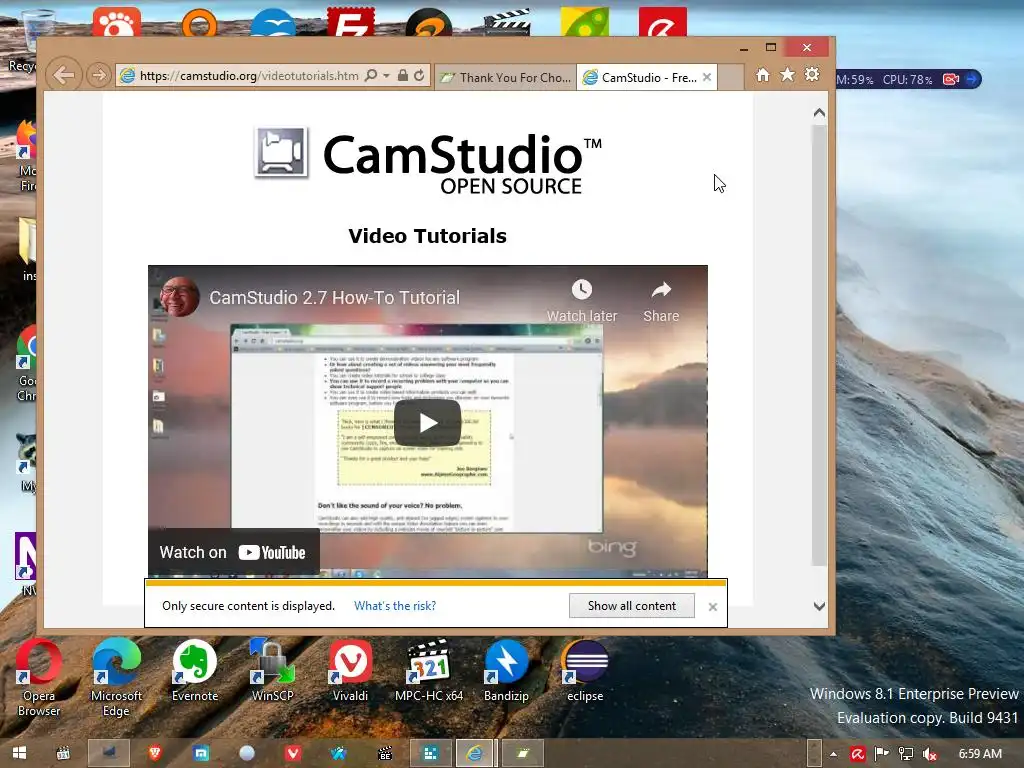Open the Tools gear menu

pos(812,75)
